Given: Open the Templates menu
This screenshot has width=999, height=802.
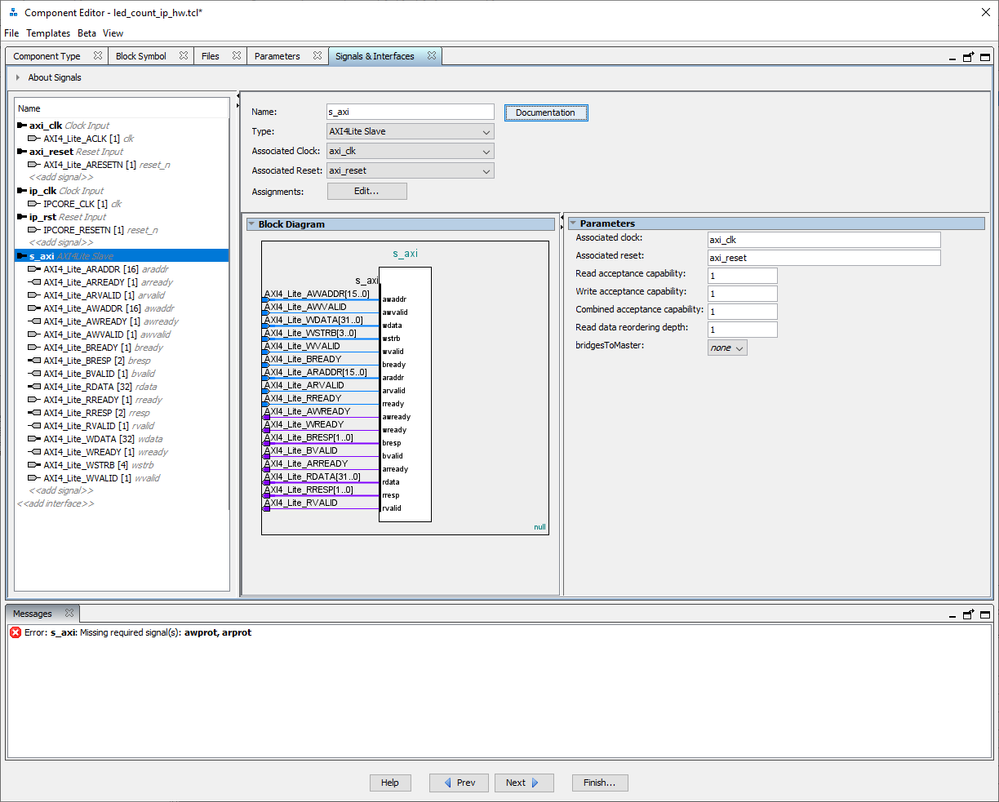Looking at the screenshot, I should (x=48, y=33).
